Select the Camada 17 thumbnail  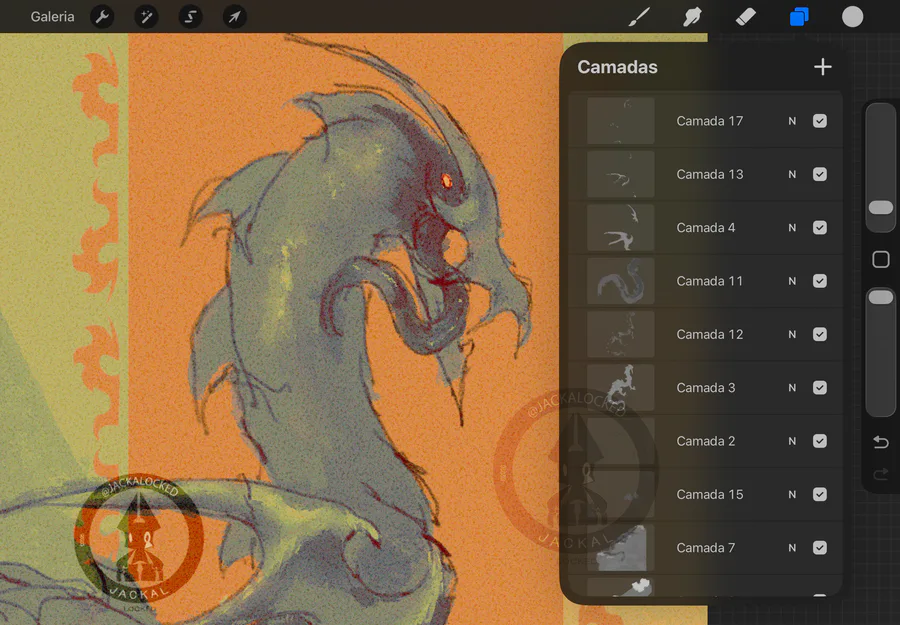[x=620, y=121]
